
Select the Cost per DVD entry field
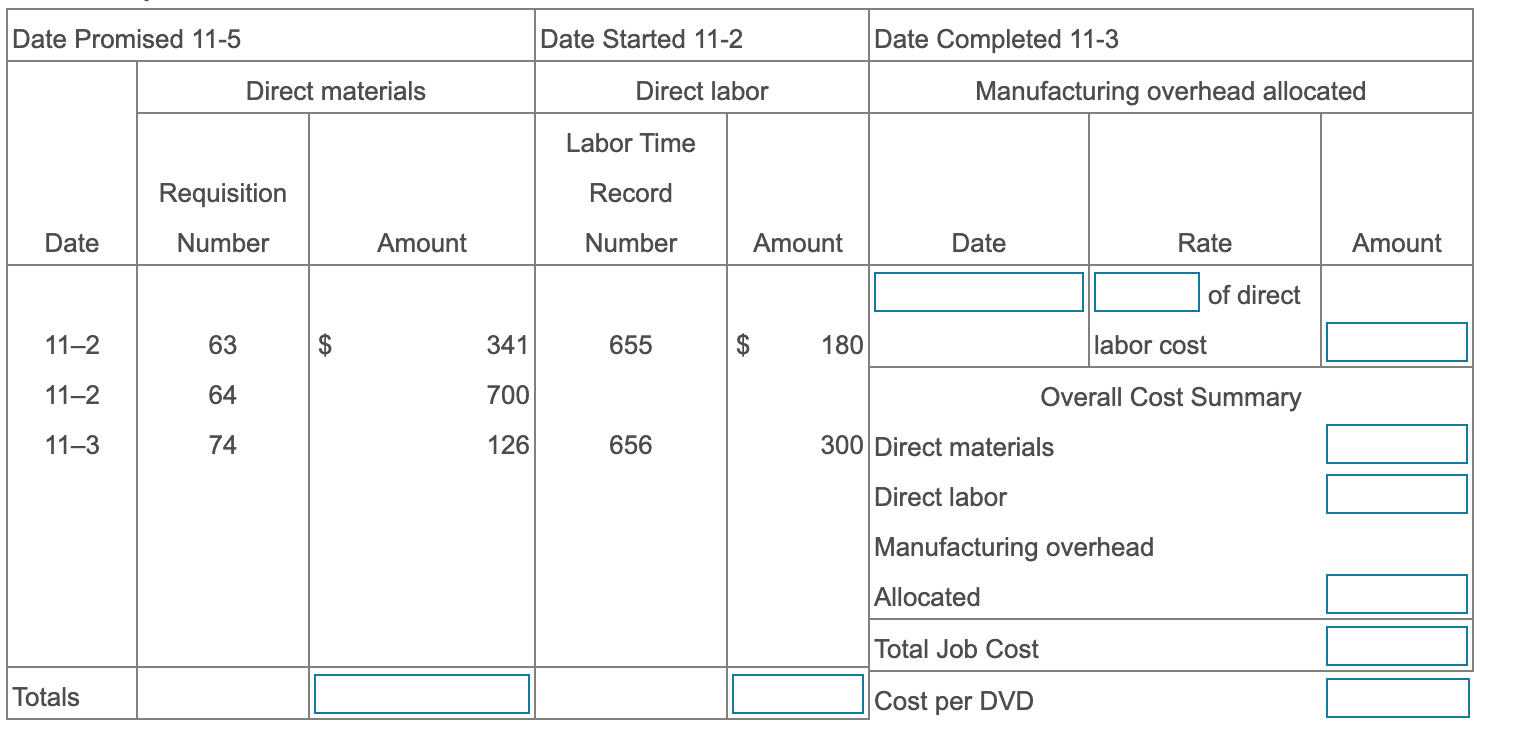pos(1396,697)
